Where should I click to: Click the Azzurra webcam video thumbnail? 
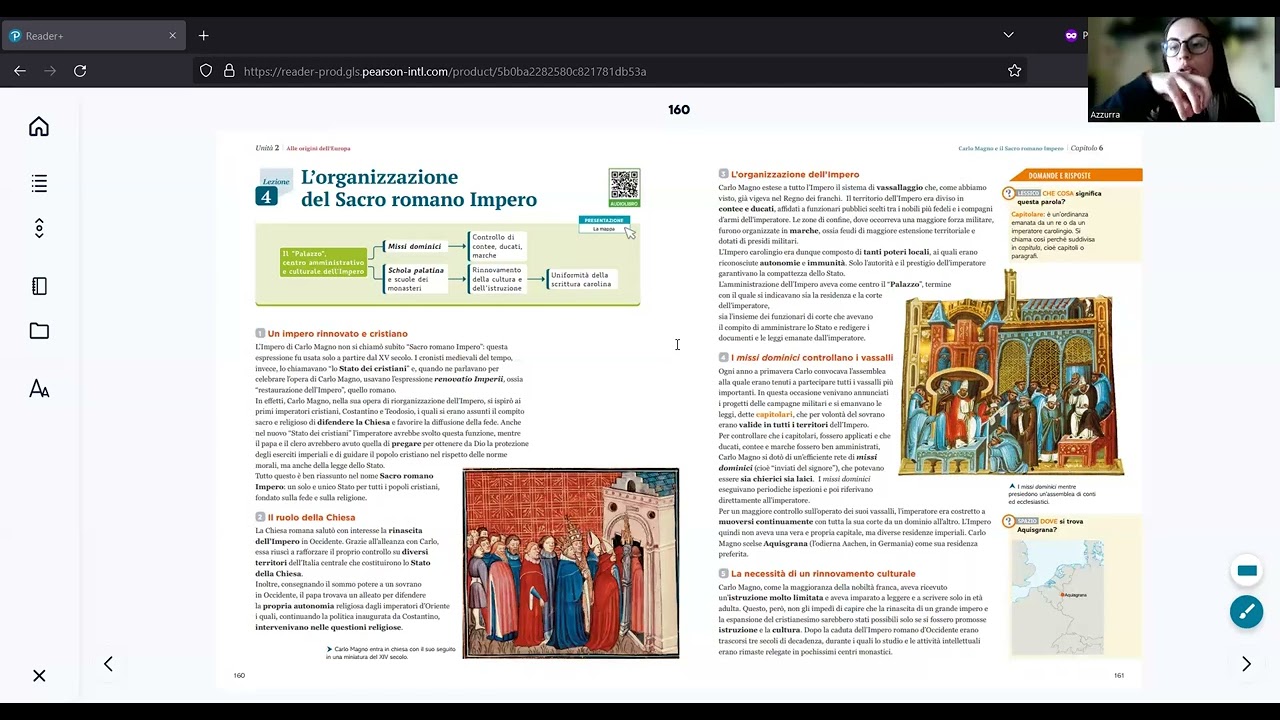click(x=1181, y=70)
